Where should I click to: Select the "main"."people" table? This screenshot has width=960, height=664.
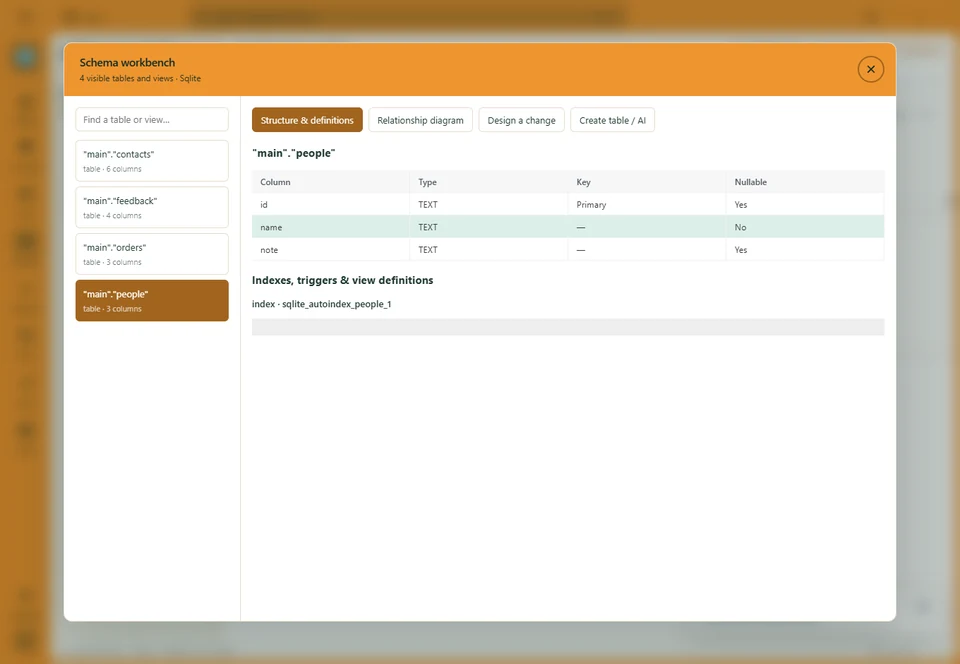pos(152,300)
